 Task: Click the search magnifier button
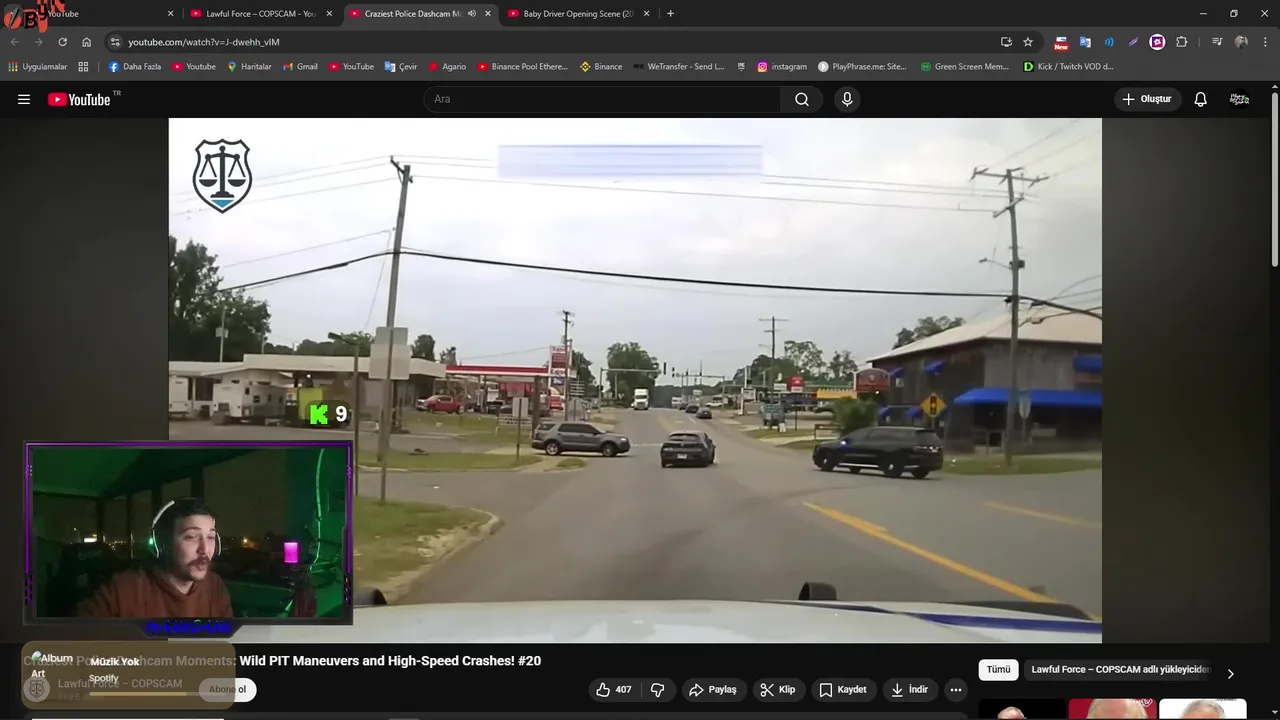pos(802,99)
